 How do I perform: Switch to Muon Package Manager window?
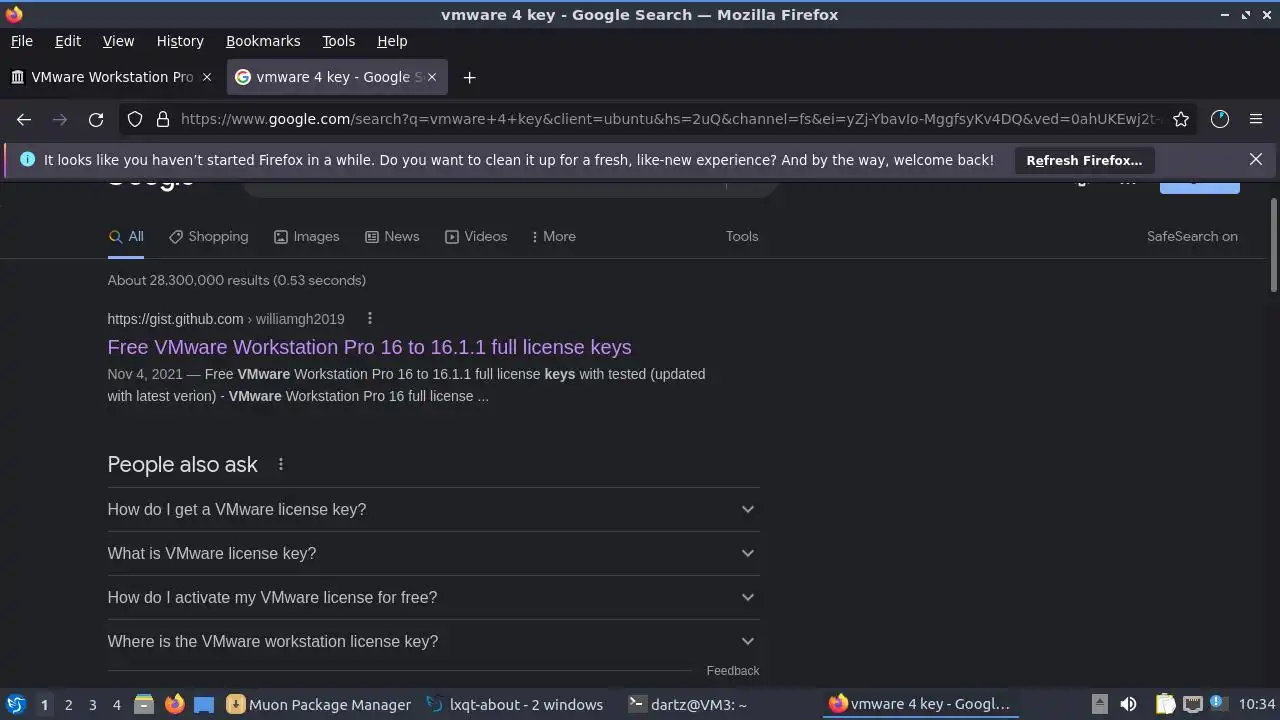pyautogui.click(x=319, y=705)
